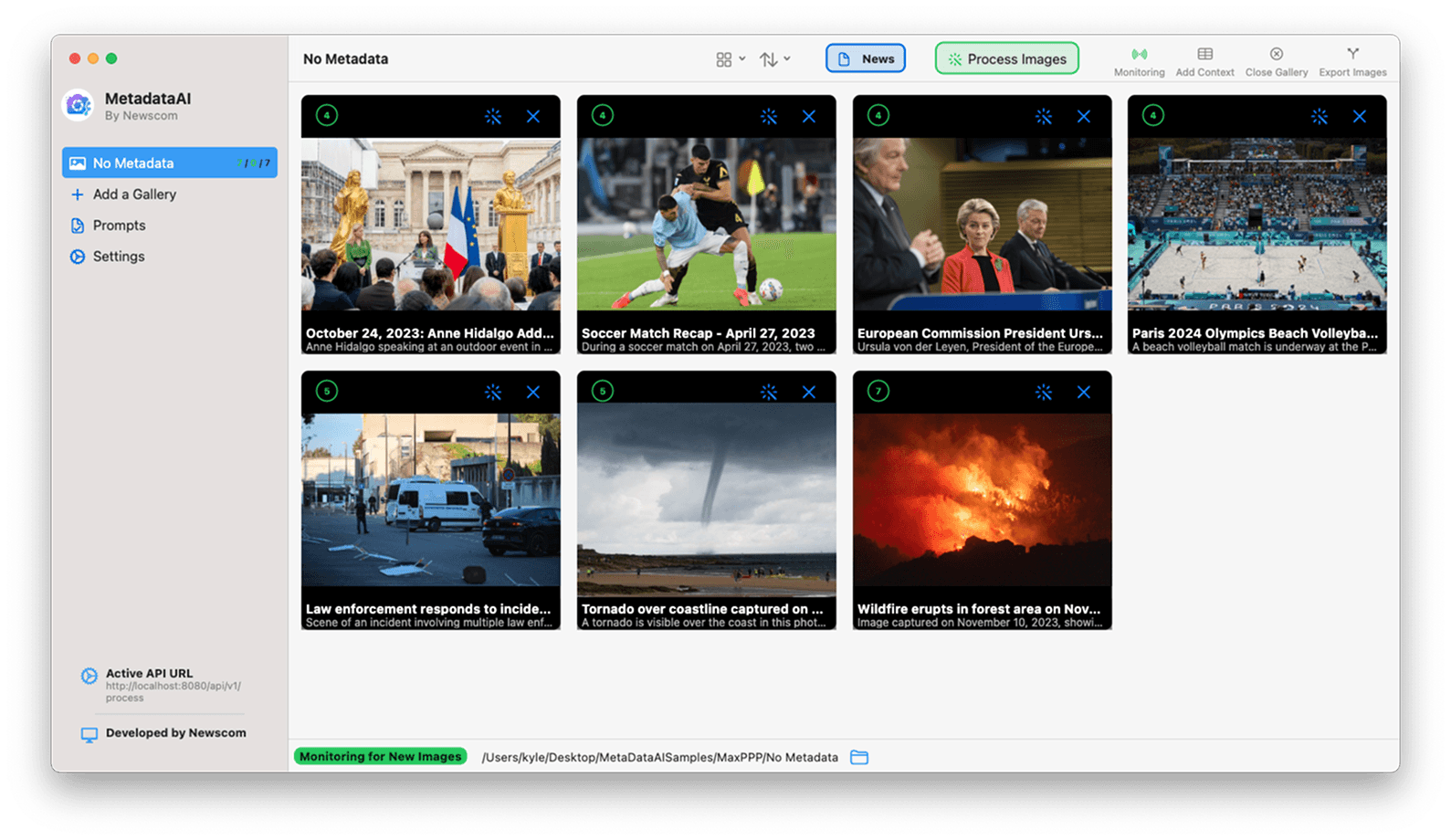The height and width of the screenshot is (840, 1451).
Task: Click the Monitoring icon in toolbar
Action: 1139,56
